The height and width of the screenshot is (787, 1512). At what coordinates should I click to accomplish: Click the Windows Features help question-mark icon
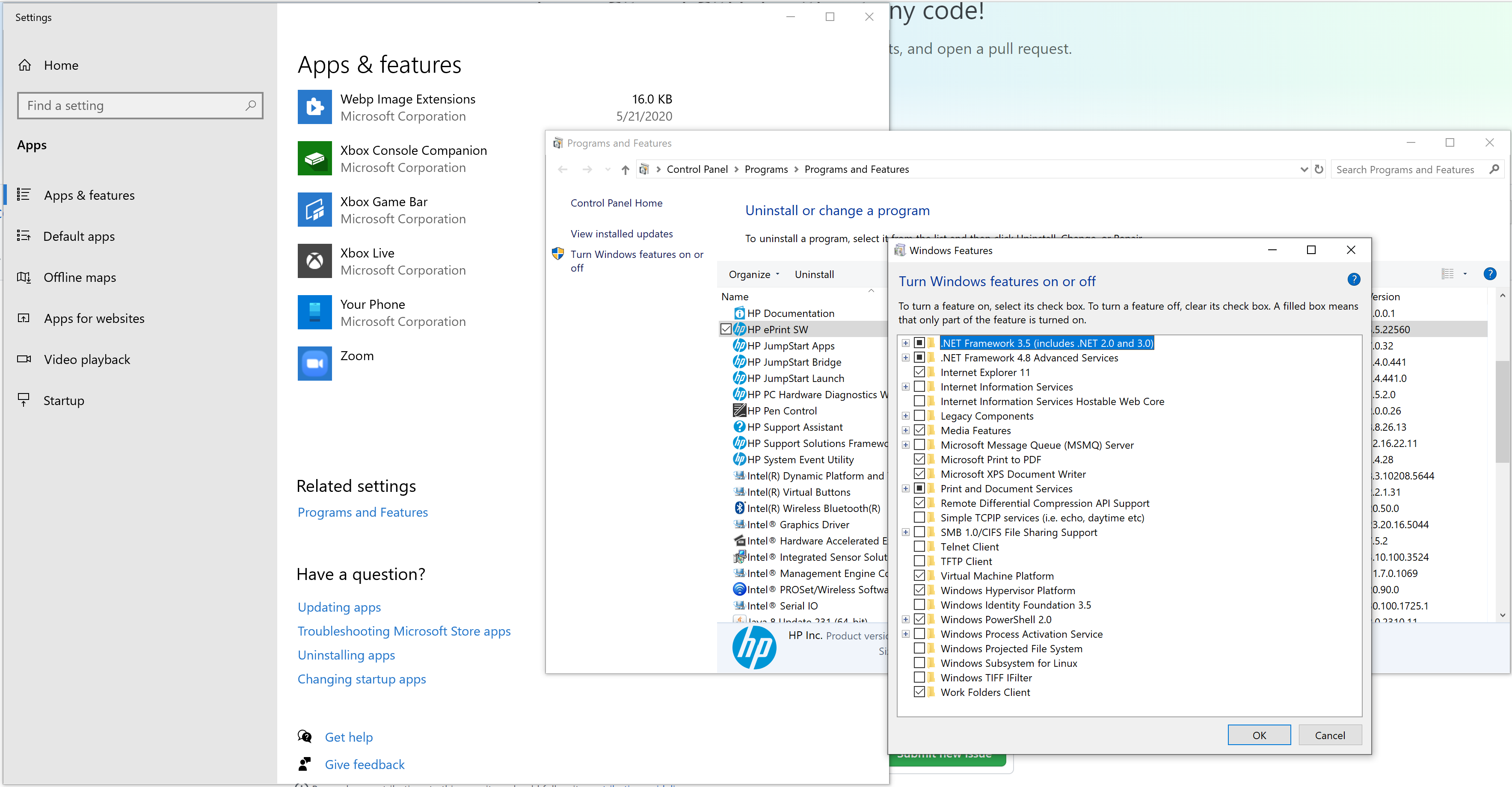[1354, 280]
